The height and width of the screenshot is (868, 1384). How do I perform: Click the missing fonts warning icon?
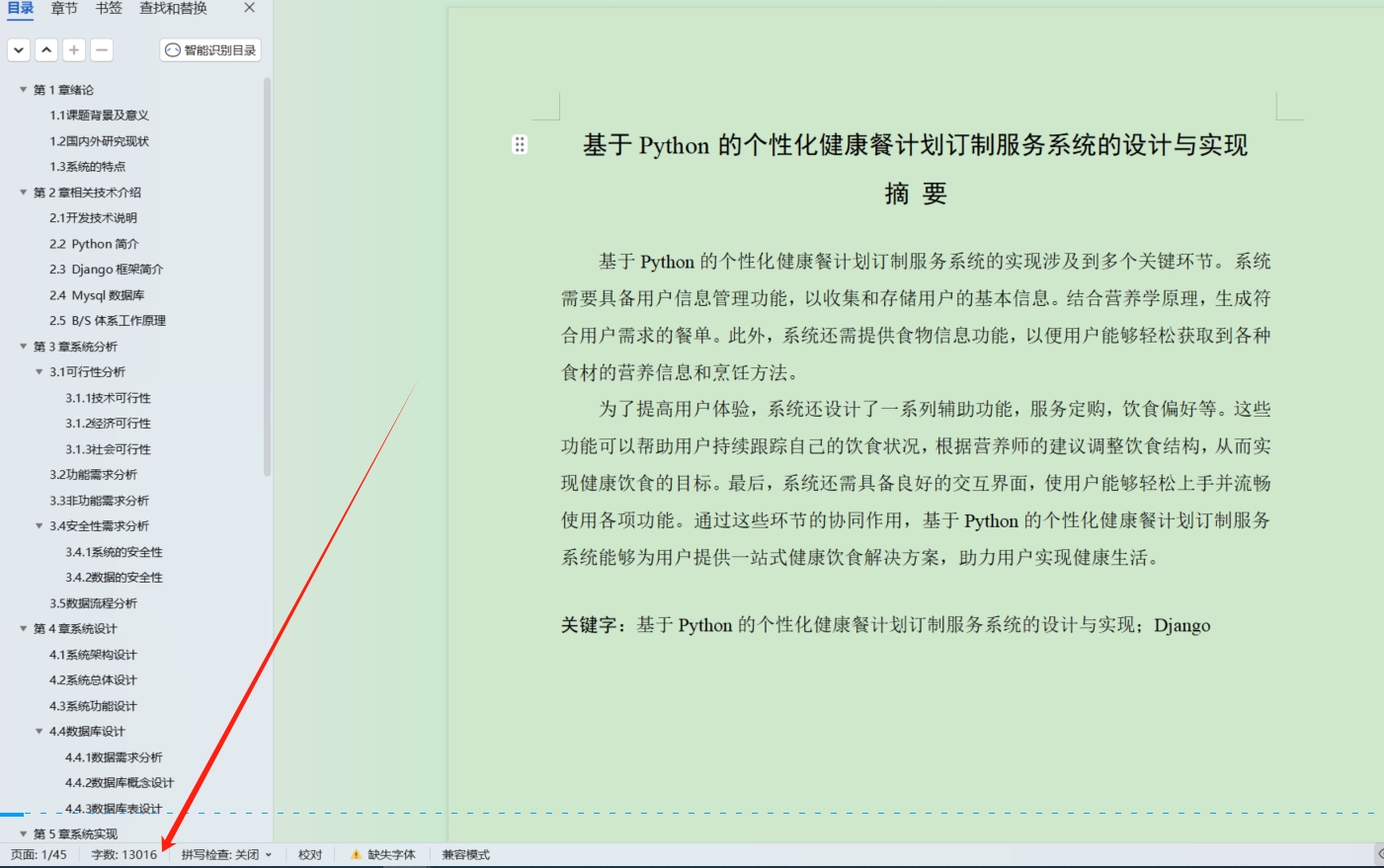[x=356, y=855]
